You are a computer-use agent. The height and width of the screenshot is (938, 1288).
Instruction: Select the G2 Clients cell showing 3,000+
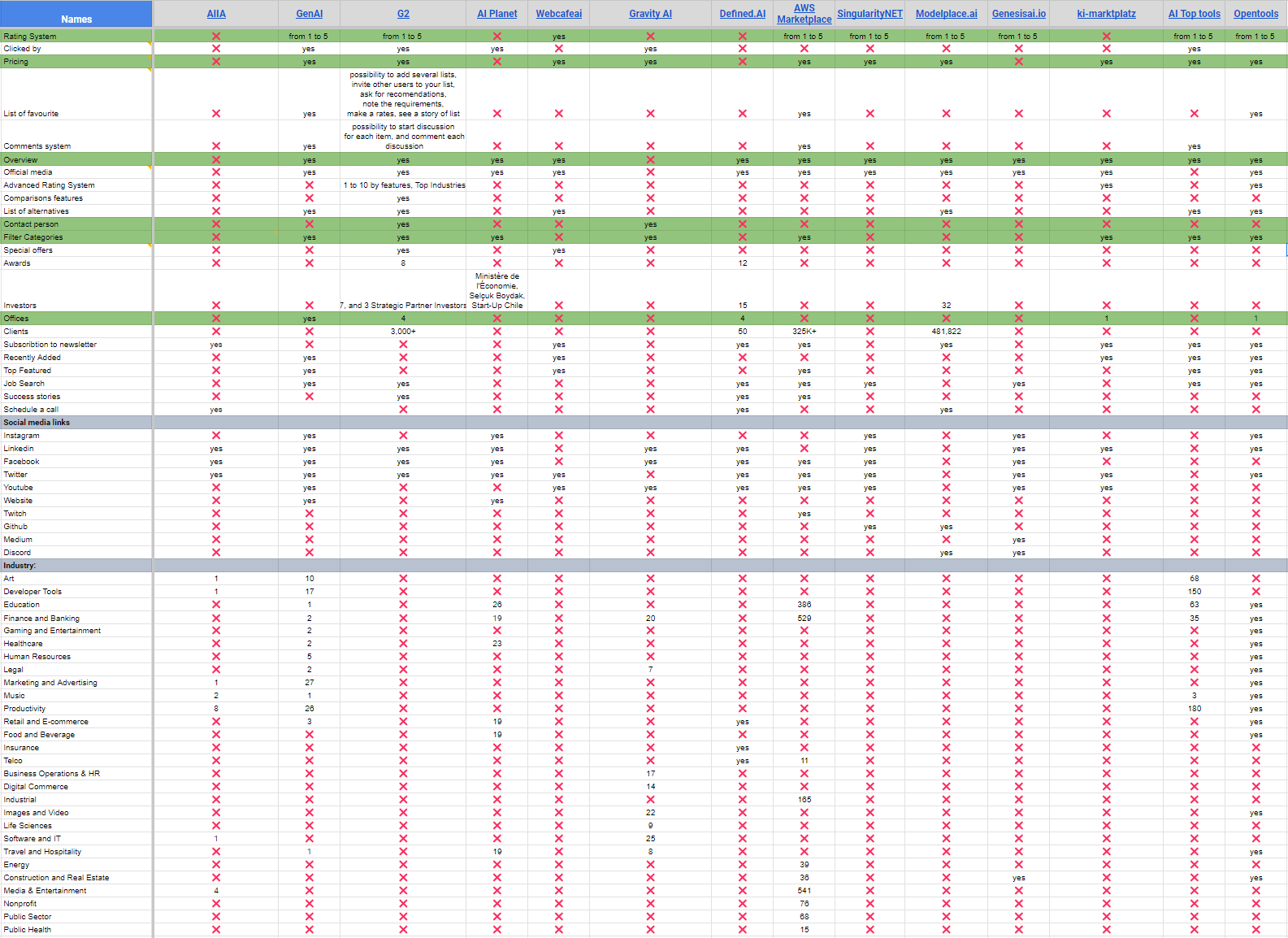pos(403,332)
